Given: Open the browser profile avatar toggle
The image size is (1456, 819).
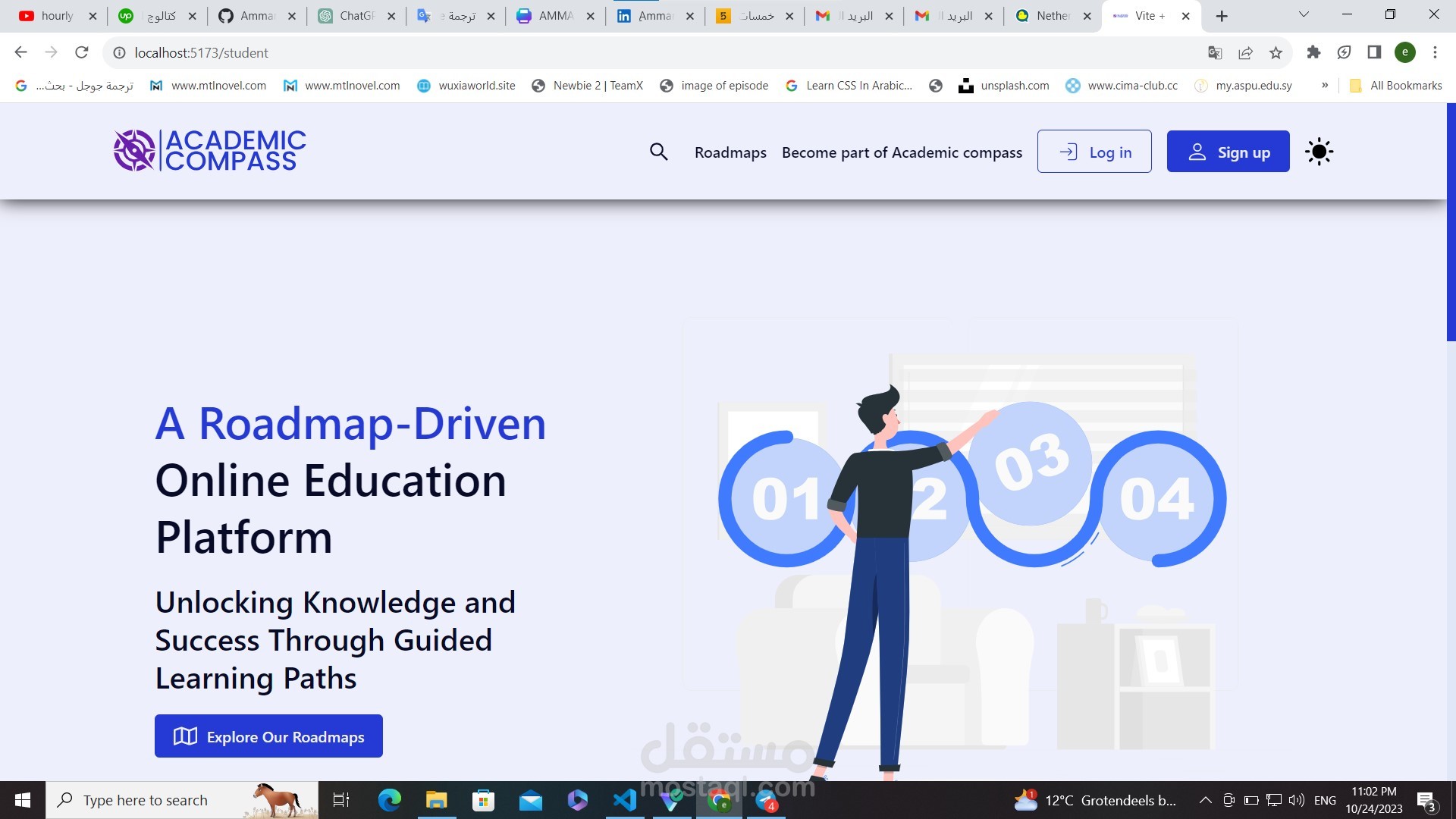Looking at the screenshot, I should (x=1405, y=52).
